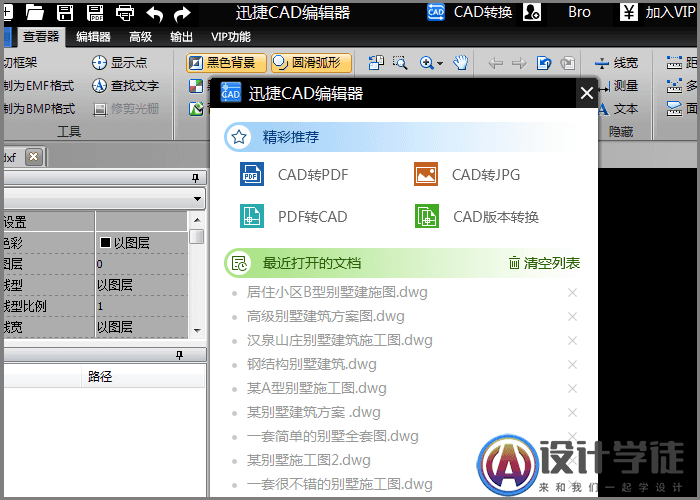Open 某别墅建筑方案 .dwg
The image size is (700, 500).
(x=313, y=412)
